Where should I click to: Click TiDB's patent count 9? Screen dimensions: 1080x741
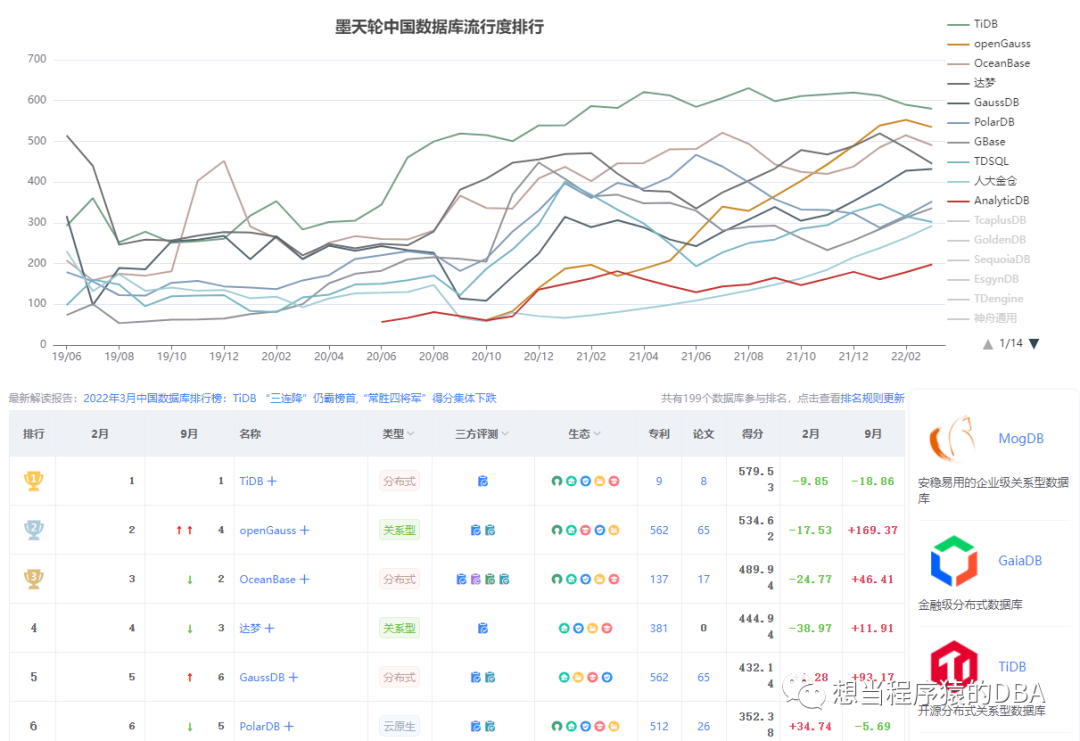pos(658,481)
